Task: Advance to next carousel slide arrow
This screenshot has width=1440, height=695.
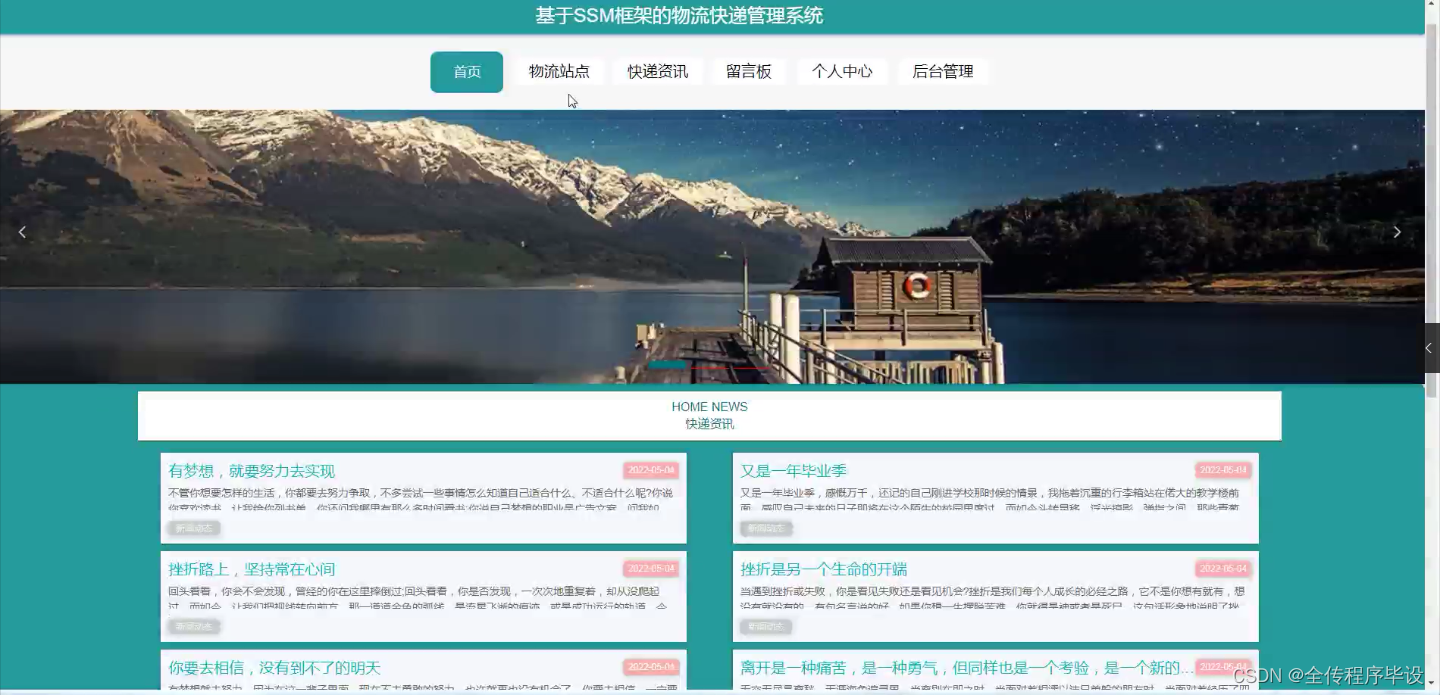Action: (1397, 232)
